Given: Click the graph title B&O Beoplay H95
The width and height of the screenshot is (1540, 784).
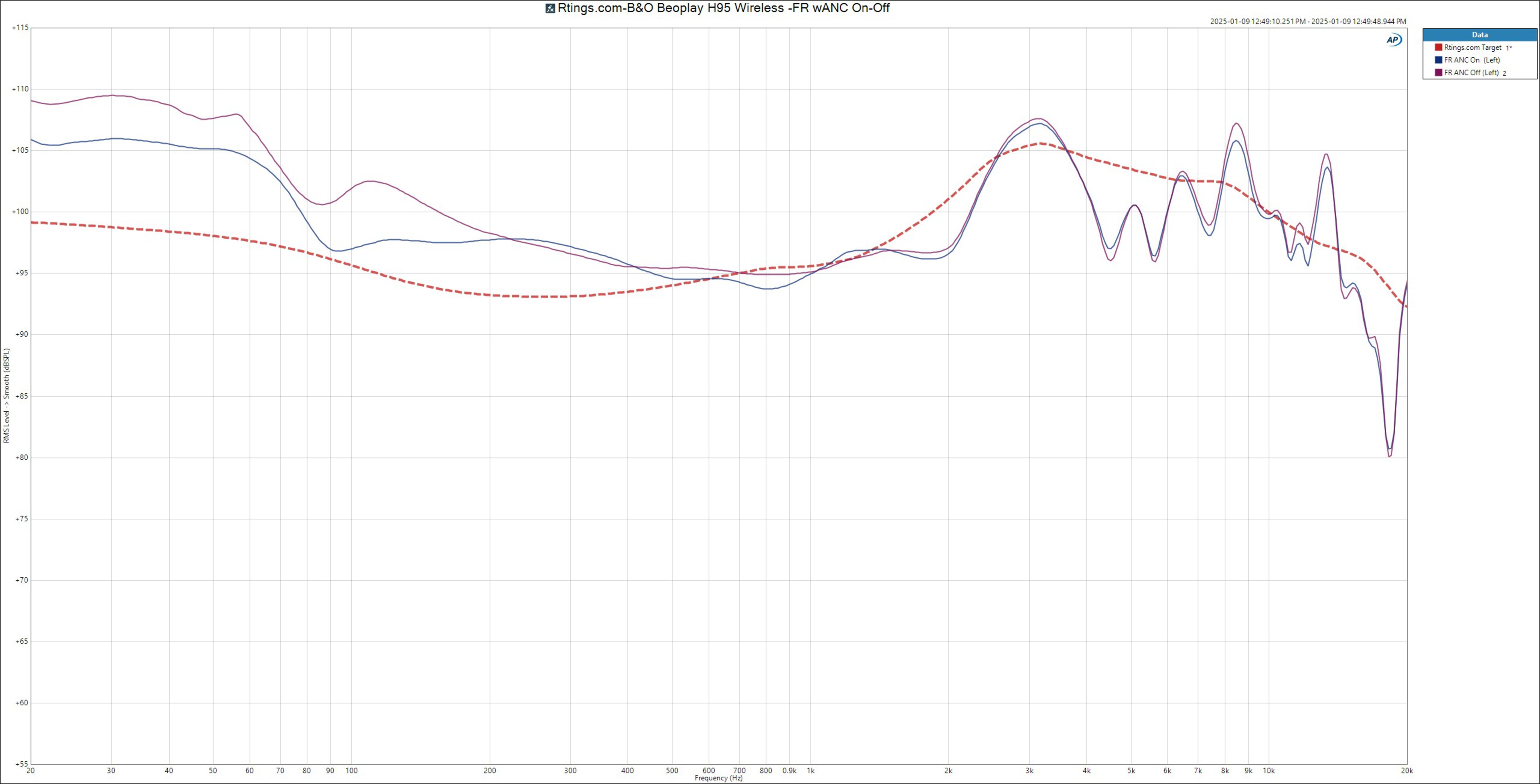Looking at the screenshot, I should [723, 8].
